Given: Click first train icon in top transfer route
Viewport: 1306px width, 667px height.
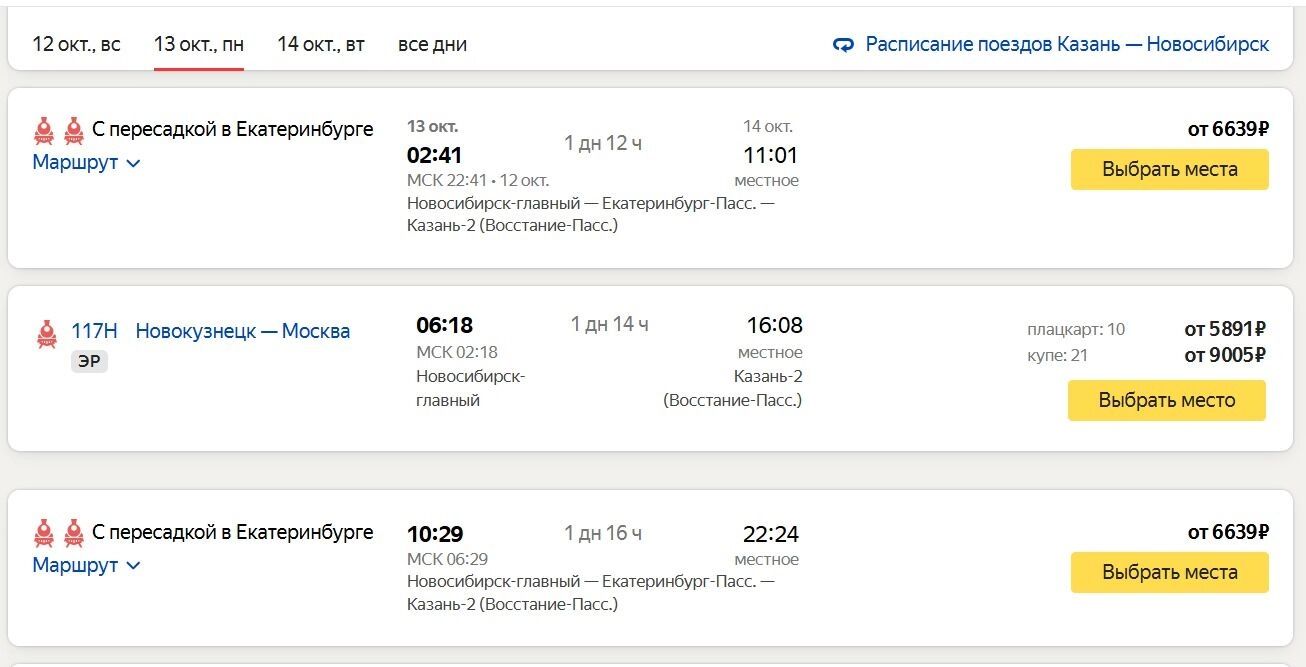Looking at the screenshot, I should [44, 130].
